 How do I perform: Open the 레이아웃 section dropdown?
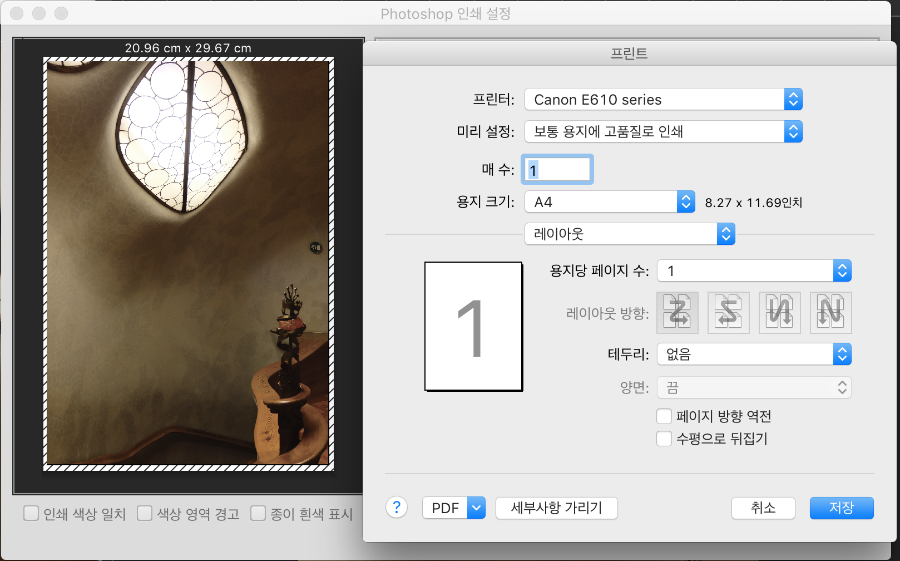click(629, 234)
